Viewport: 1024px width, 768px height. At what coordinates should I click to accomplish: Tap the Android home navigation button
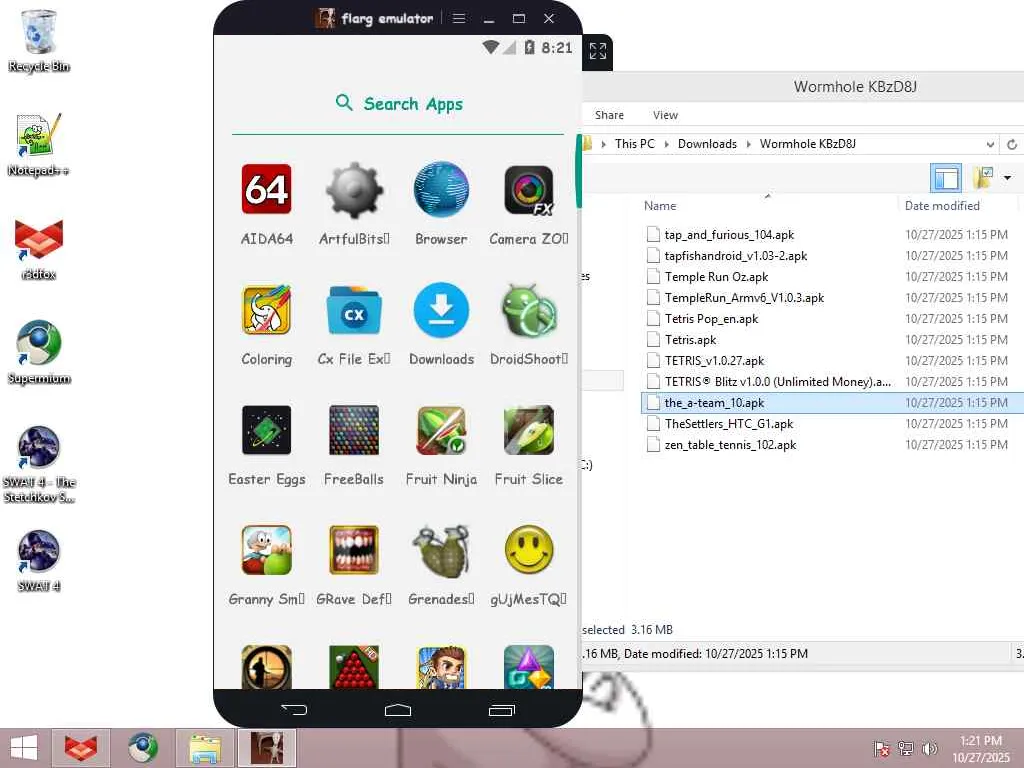pos(398,710)
